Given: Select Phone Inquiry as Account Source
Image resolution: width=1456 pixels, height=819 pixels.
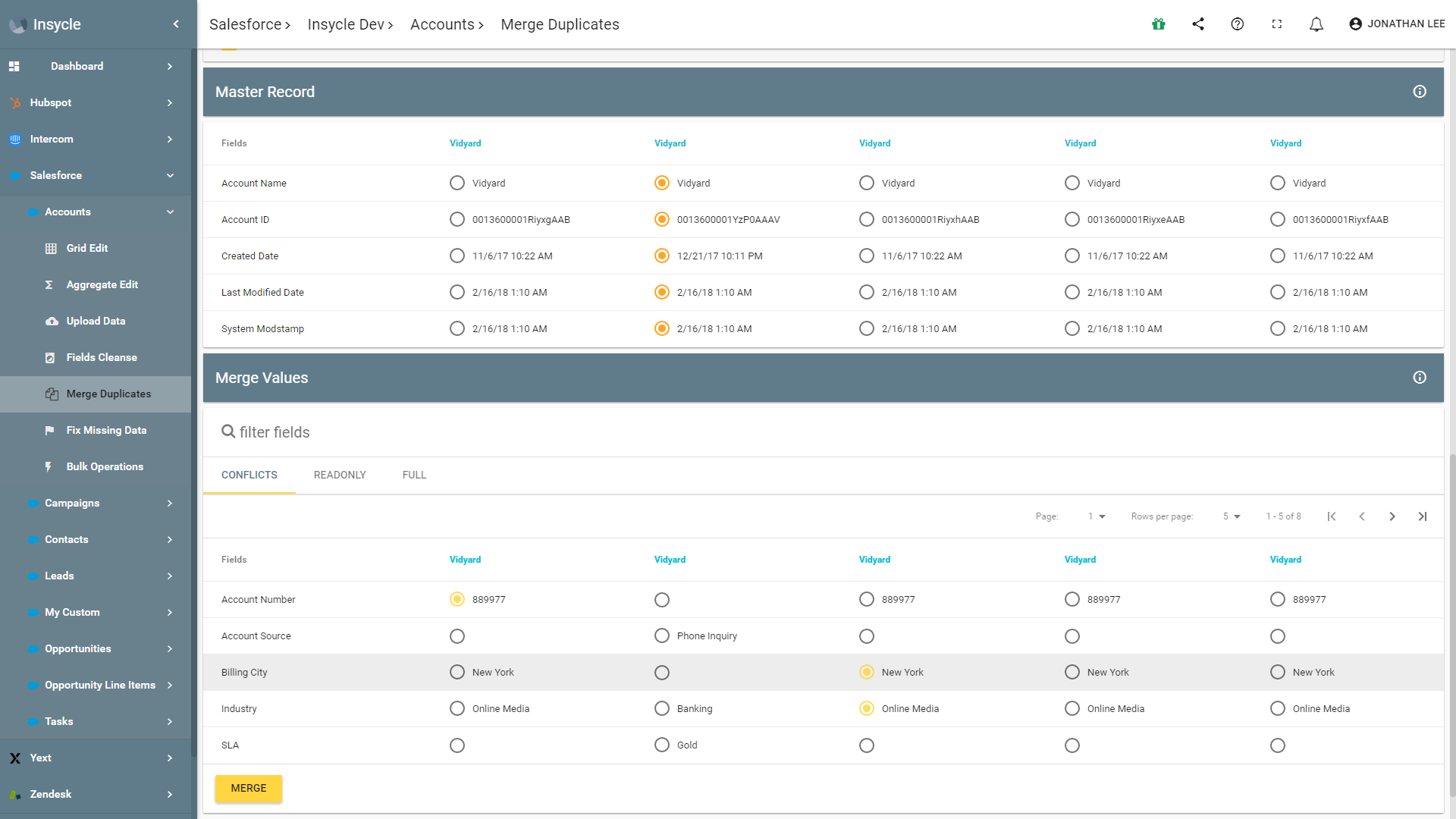Looking at the screenshot, I should [x=662, y=636].
